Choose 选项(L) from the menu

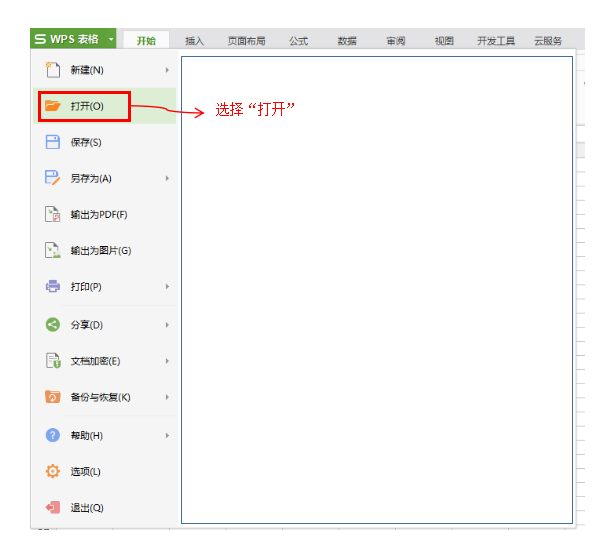pyautogui.click(x=105, y=471)
